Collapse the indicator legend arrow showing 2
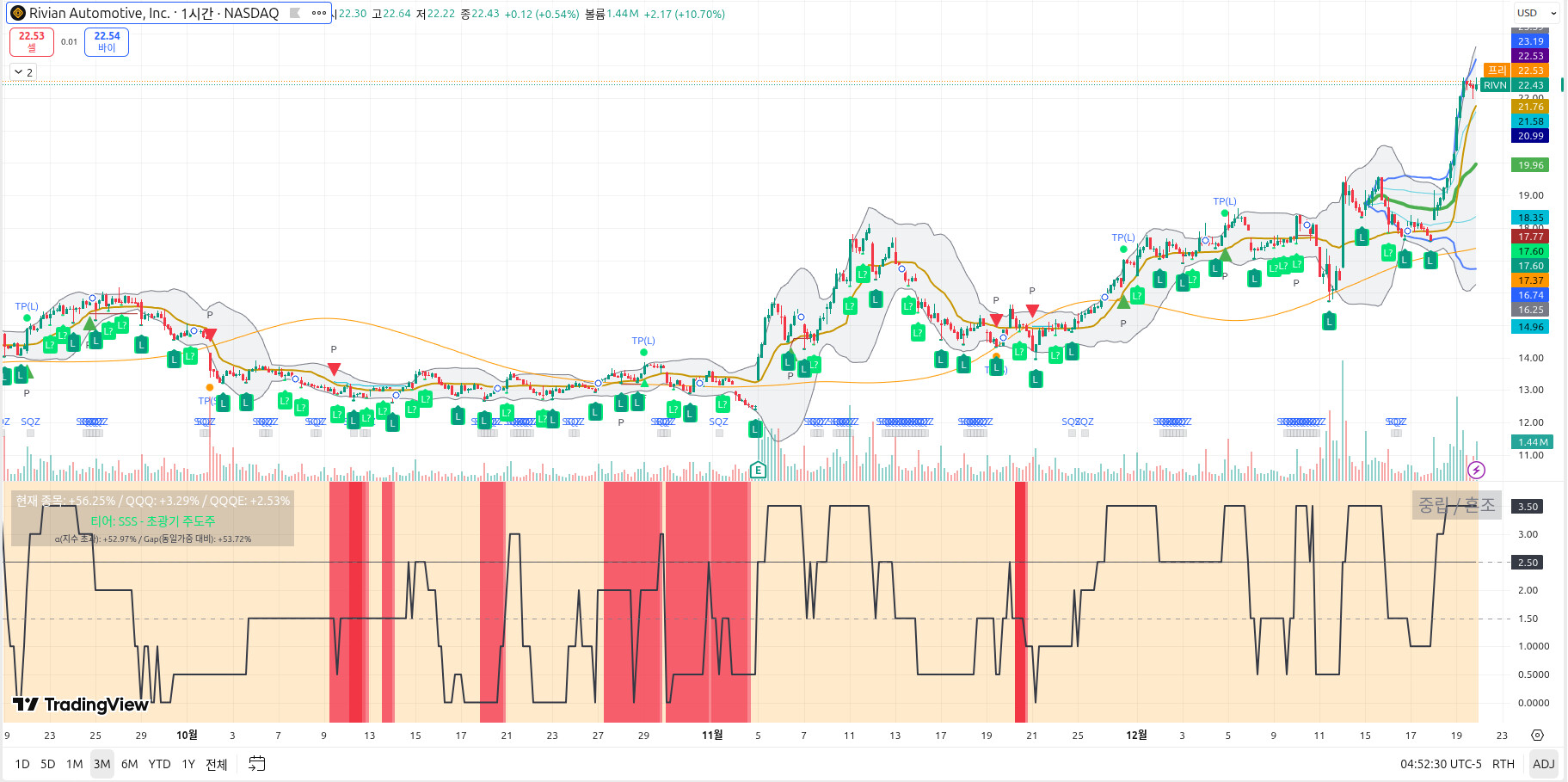This screenshot has height=782, width=1568. click(23, 72)
